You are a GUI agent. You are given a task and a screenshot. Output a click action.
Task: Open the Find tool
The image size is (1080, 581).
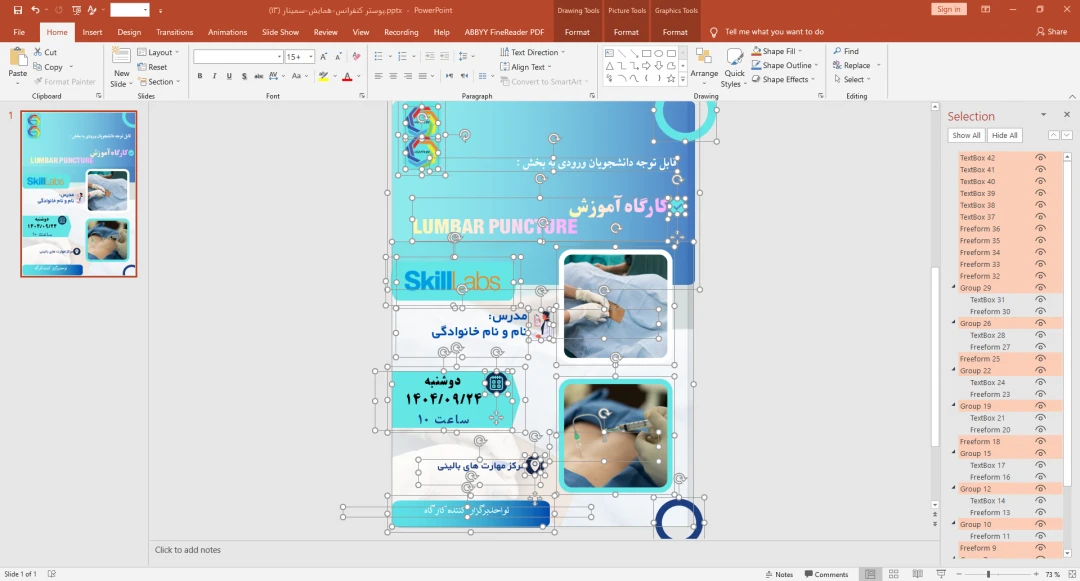click(845, 51)
